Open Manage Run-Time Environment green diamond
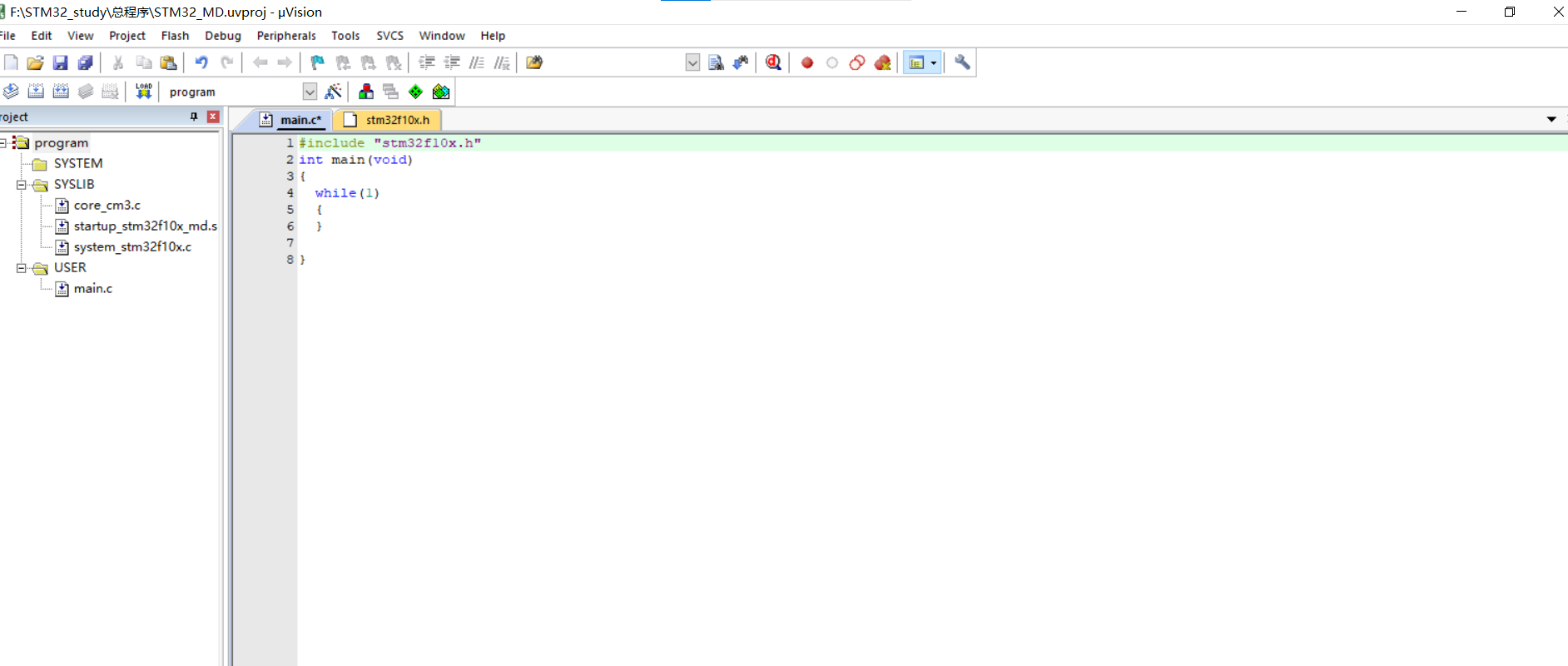This screenshot has height=666, width=1568. click(x=415, y=92)
